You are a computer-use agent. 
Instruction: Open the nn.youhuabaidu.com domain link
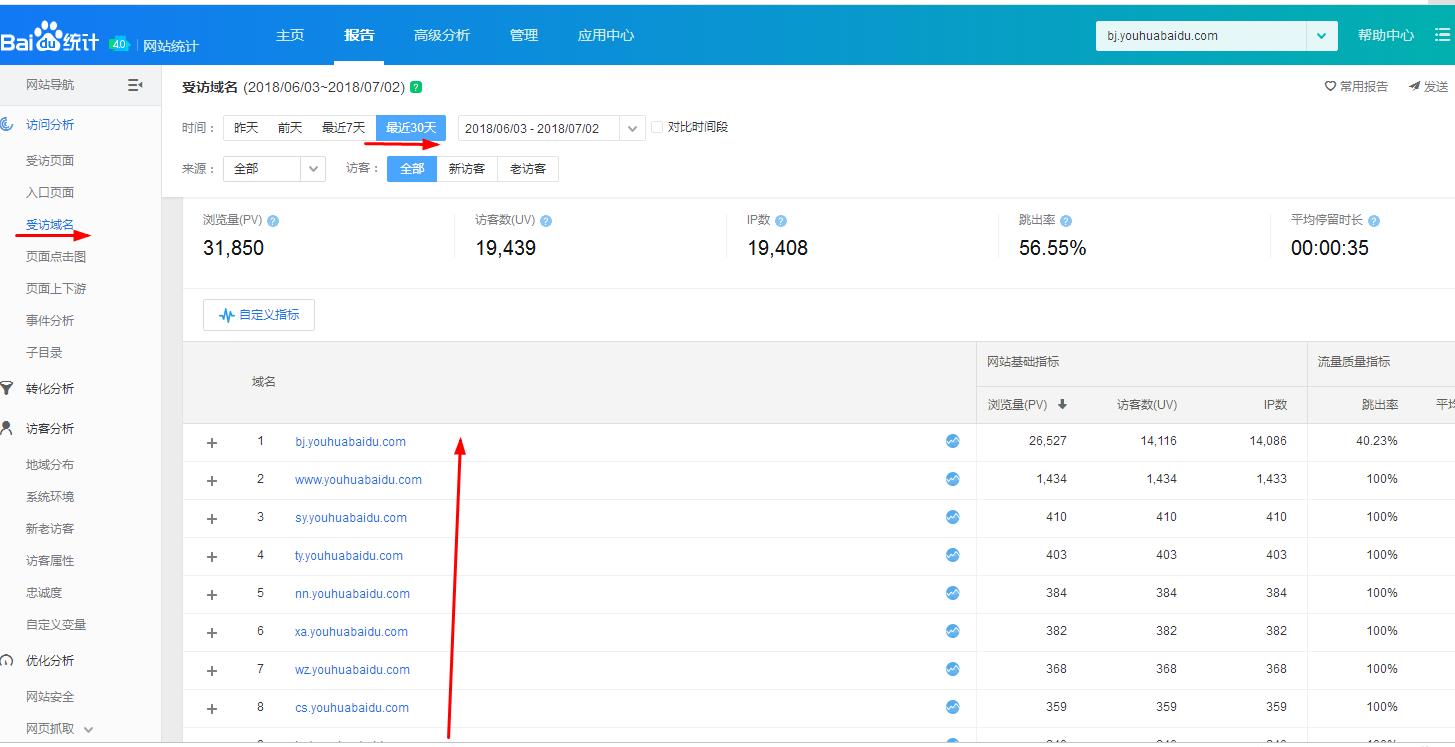tap(352, 593)
